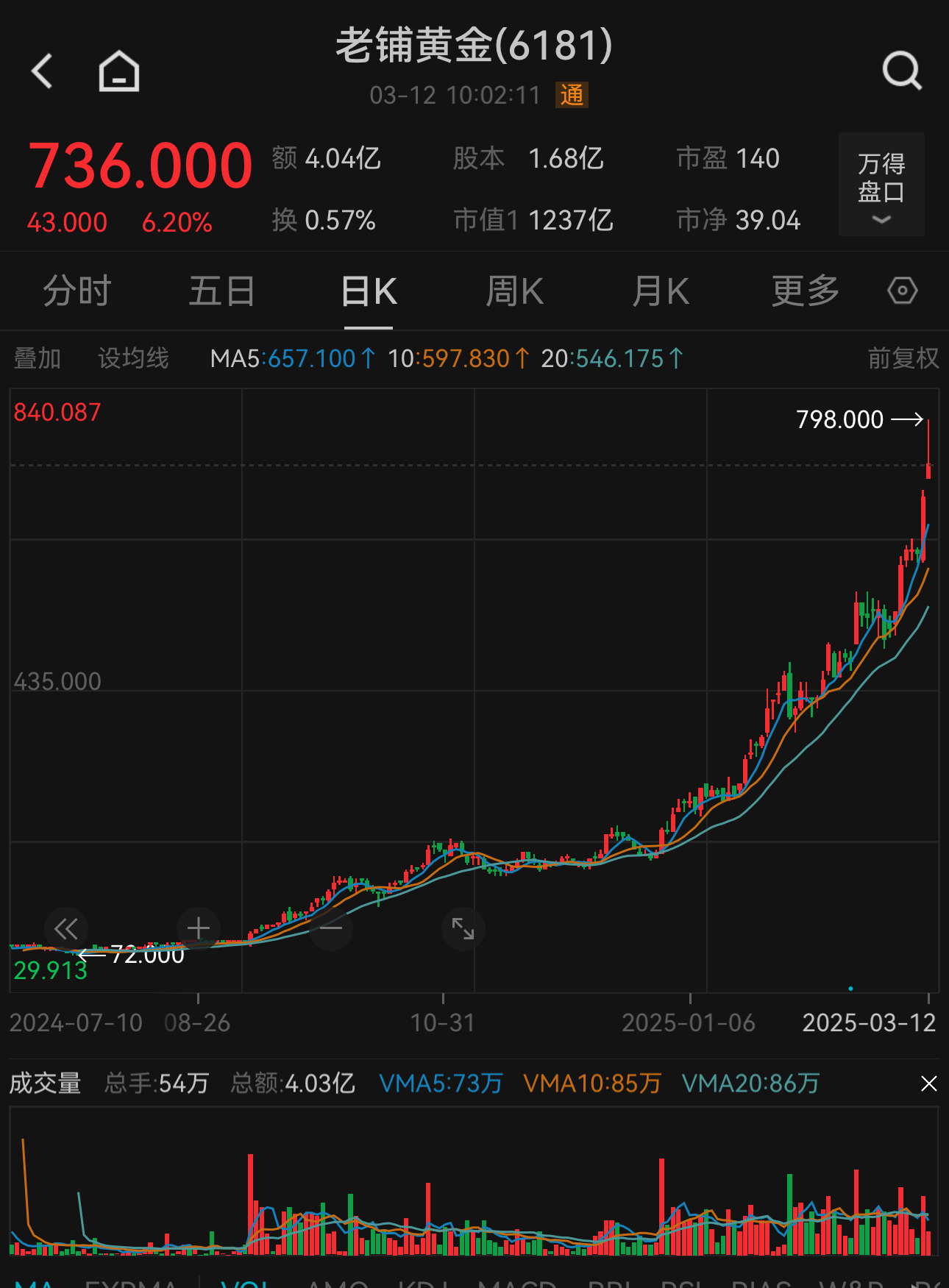Click the 总手:54万 value

[x=157, y=1084]
